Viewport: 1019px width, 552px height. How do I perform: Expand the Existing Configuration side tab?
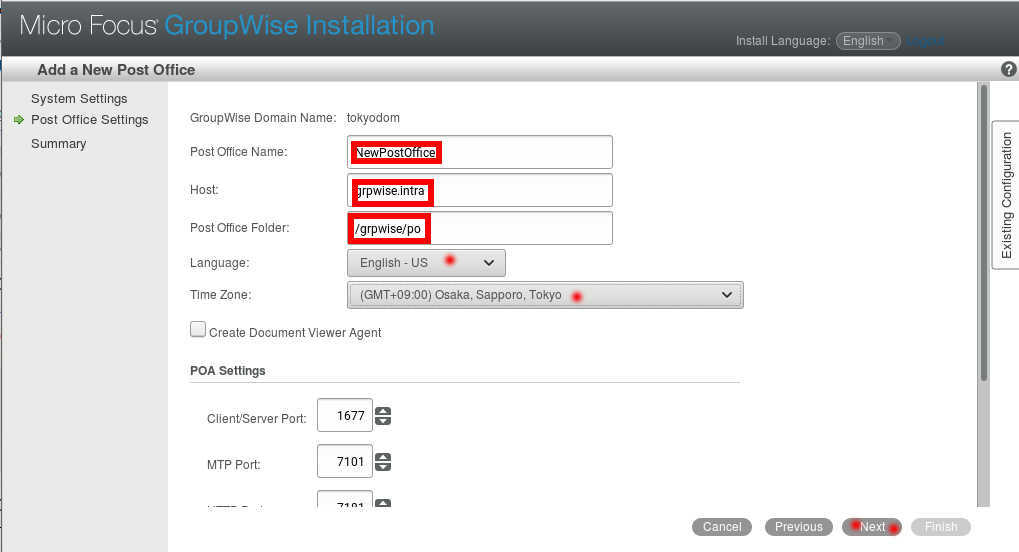[x=1006, y=195]
